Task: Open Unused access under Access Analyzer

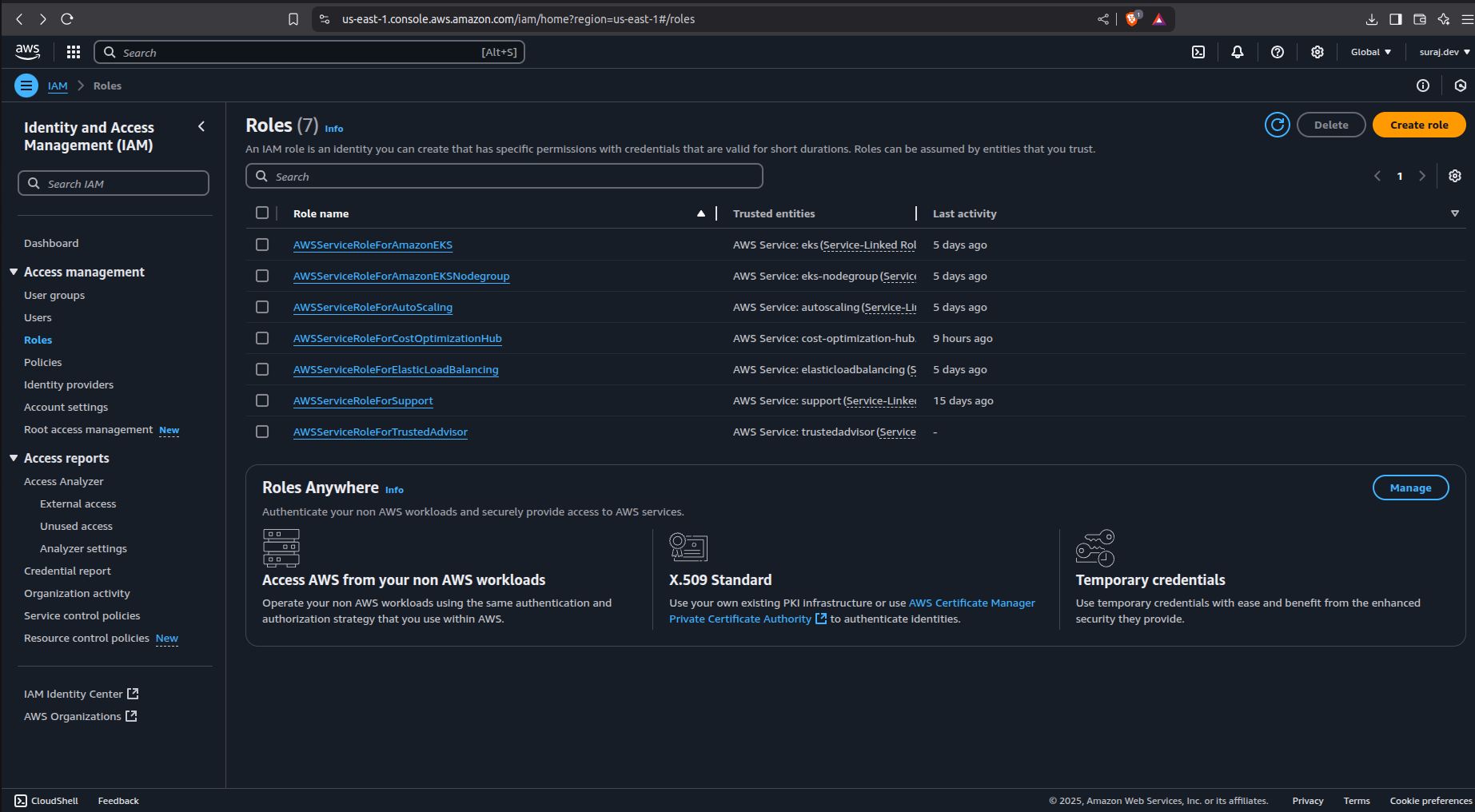Action: [76, 526]
